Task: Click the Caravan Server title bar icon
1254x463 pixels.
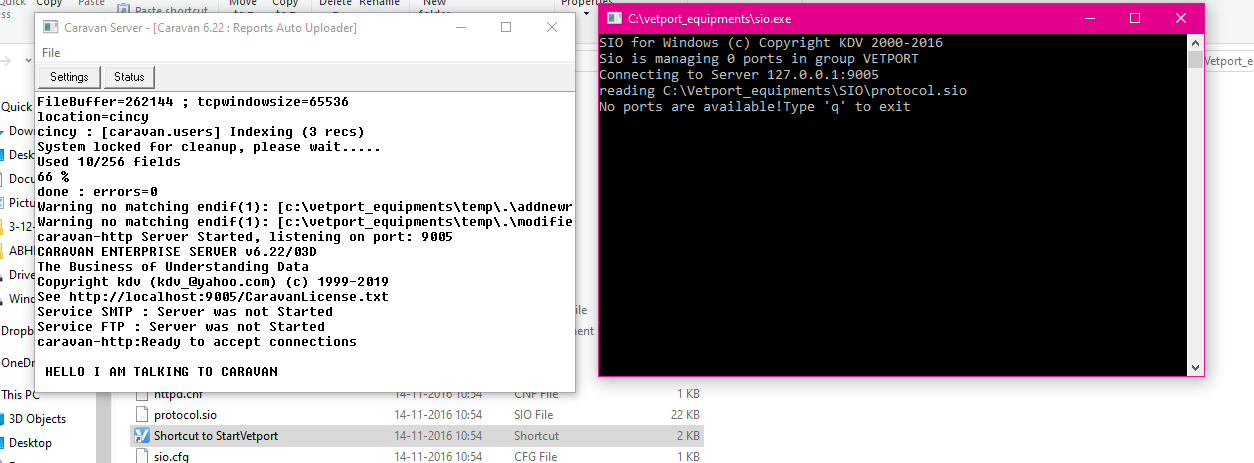Action: 50,28
